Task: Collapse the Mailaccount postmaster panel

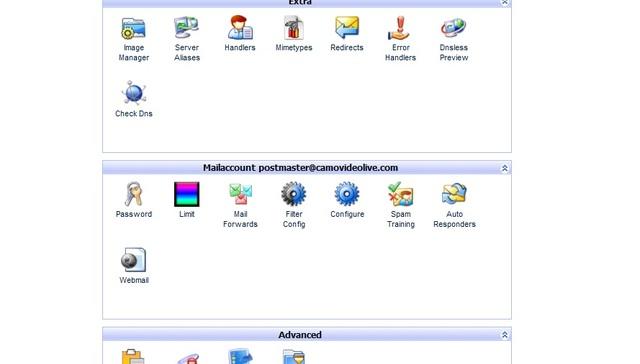Action: (x=504, y=168)
